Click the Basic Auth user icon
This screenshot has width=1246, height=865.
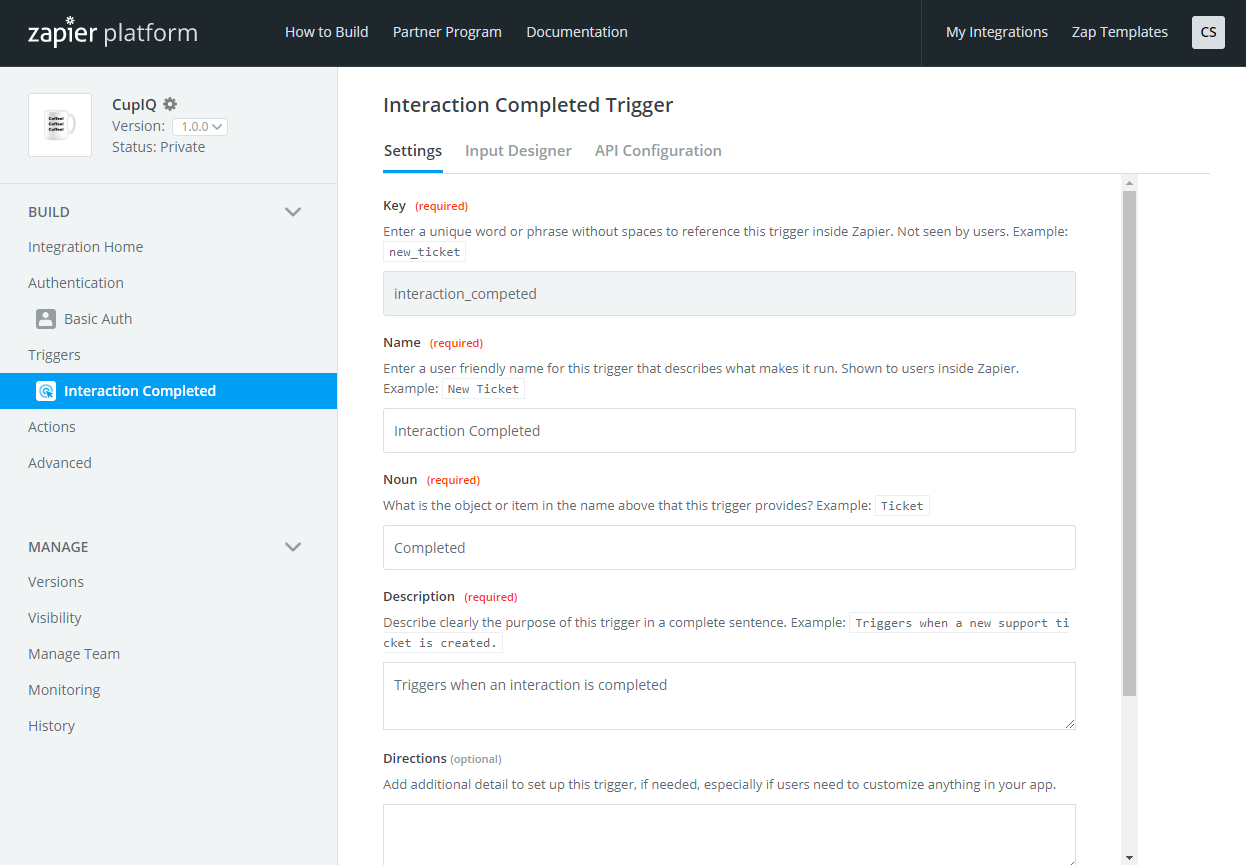[x=46, y=319]
